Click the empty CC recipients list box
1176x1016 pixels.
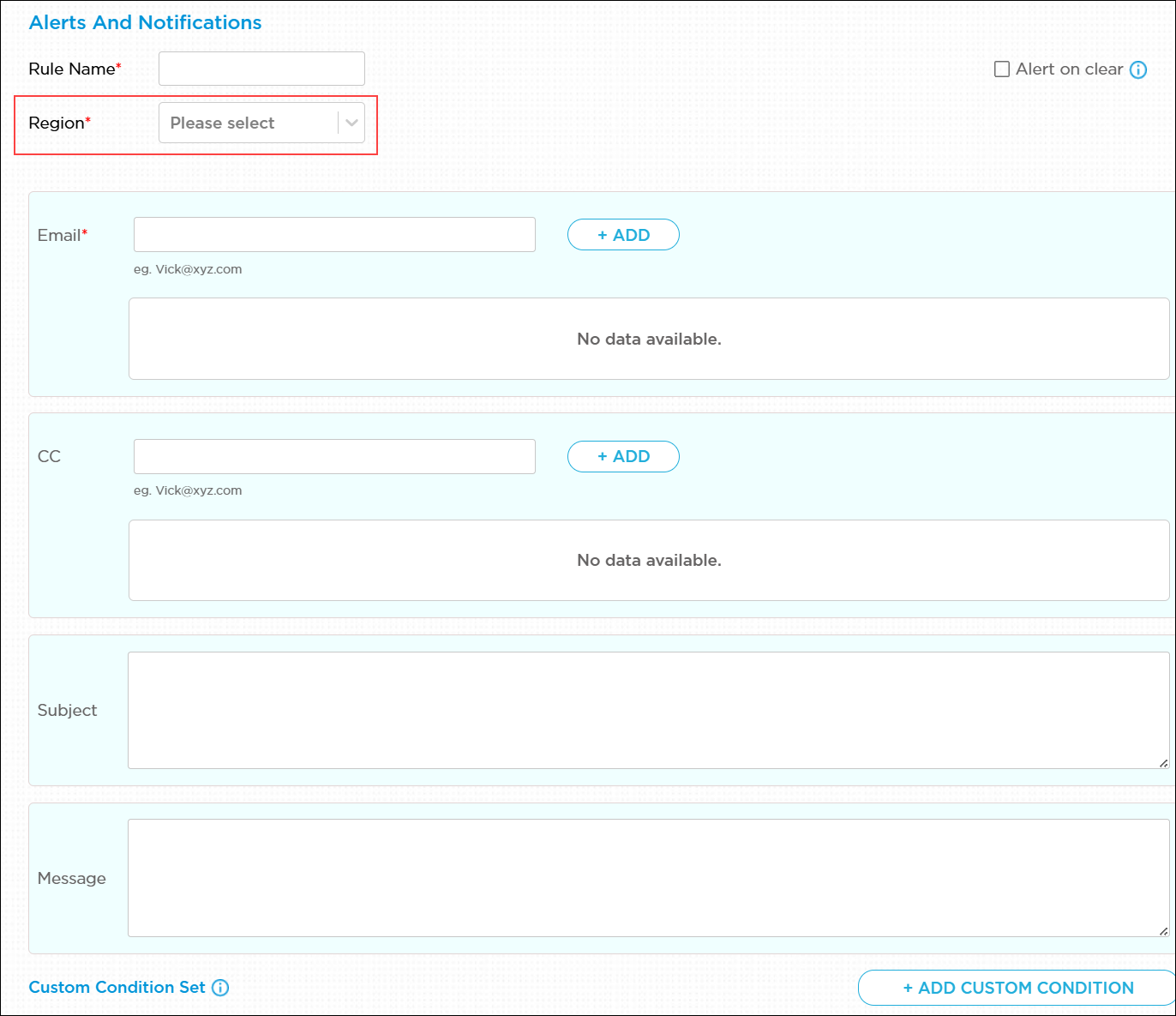tap(648, 560)
